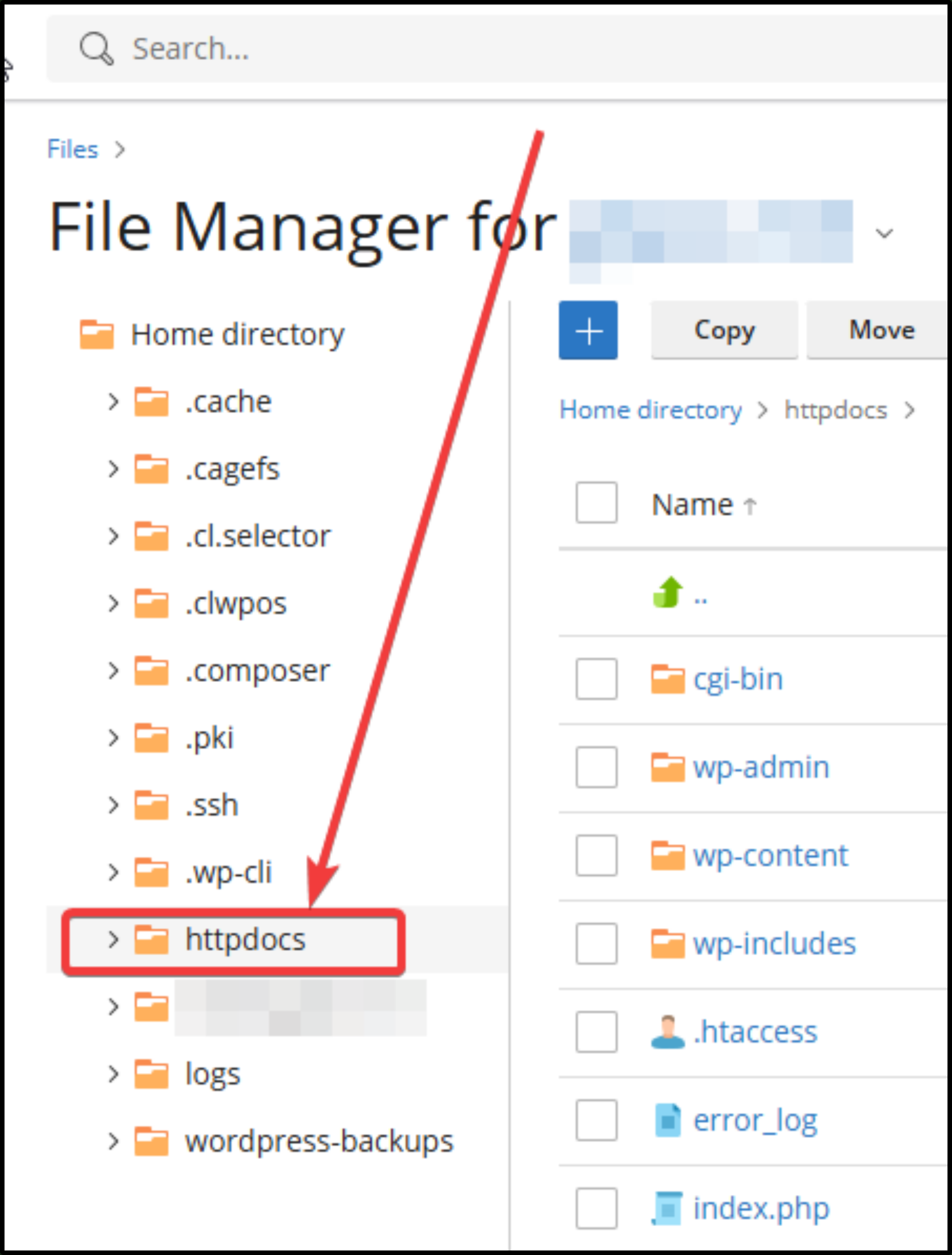This screenshot has width=952, height=1255.
Task: Click the wordpress-backups folder icon
Action: [151, 1141]
